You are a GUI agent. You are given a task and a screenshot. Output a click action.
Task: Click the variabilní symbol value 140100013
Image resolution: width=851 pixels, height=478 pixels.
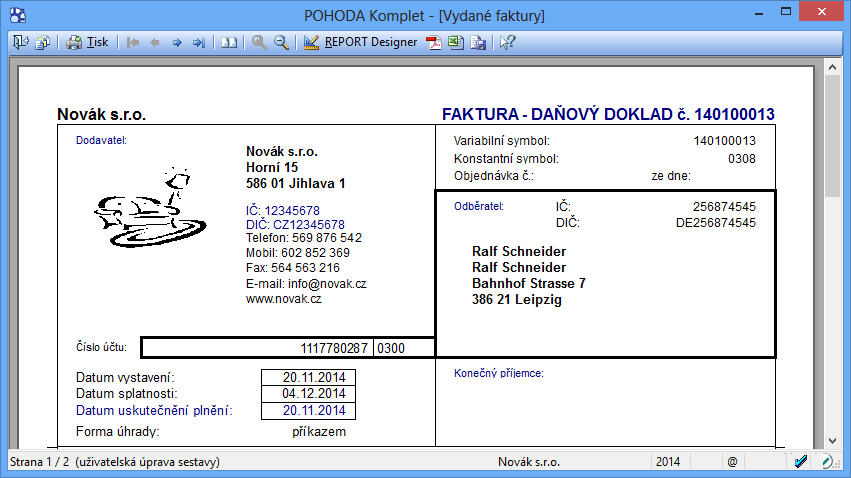point(725,141)
